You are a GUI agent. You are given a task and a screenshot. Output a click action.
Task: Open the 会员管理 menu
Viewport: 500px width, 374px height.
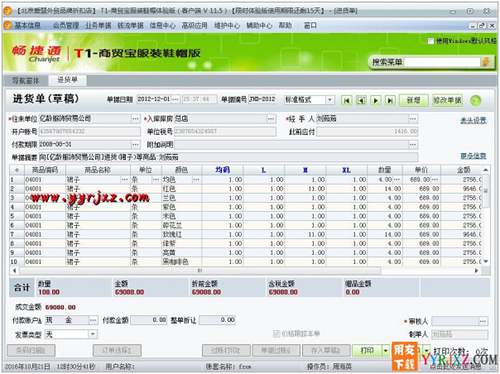click(x=66, y=25)
